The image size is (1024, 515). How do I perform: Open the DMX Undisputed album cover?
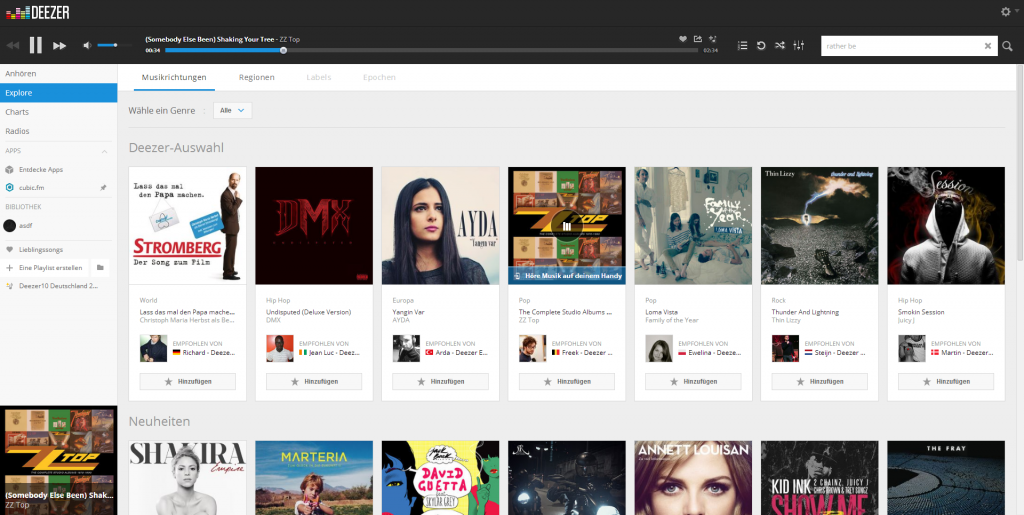click(314, 225)
